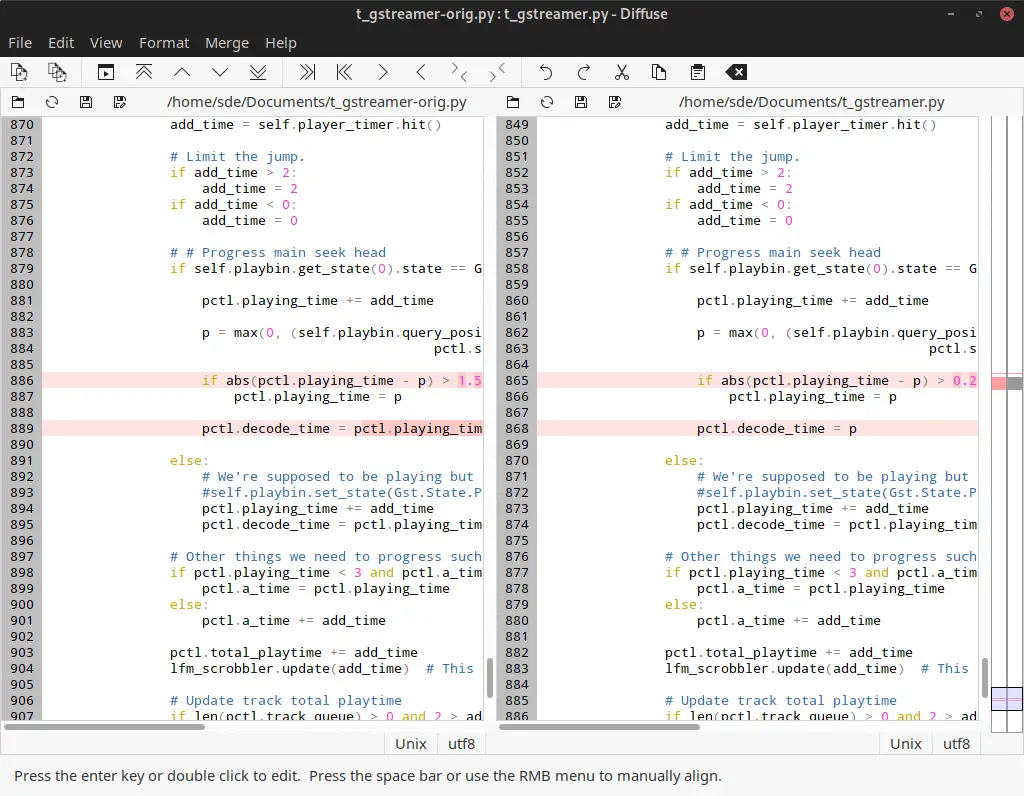This screenshot has width=1024, height=796.
Task: Open a file in the t_gstreamer-orig.py pane
Action: [x=18, y=102]
